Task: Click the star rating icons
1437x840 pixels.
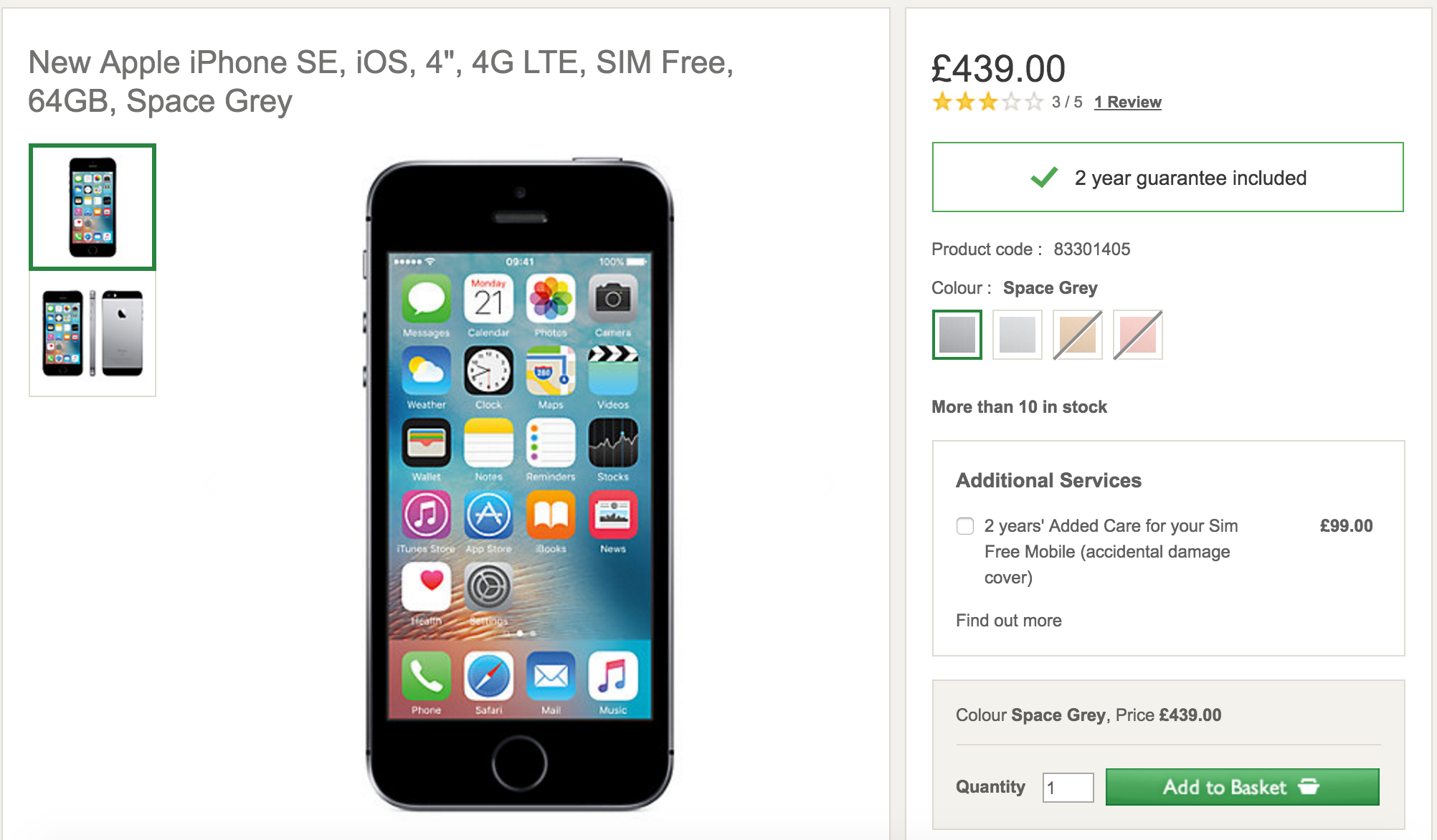Action: click(x=987, y=102)
